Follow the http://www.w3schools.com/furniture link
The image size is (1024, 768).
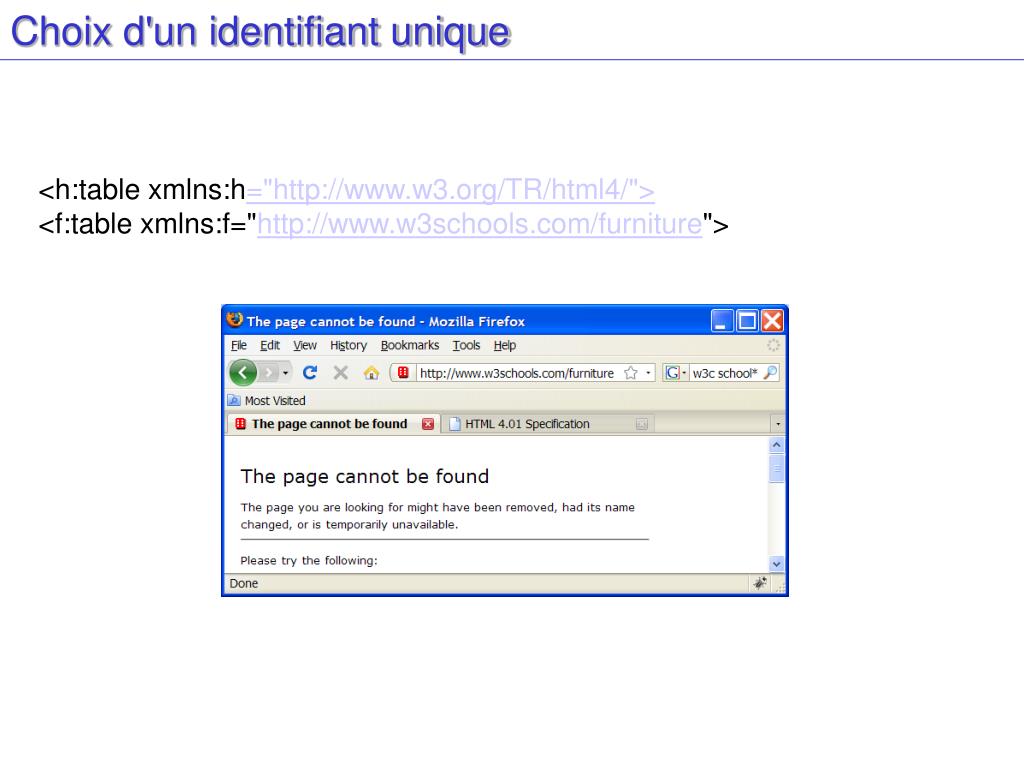point(479,224)
